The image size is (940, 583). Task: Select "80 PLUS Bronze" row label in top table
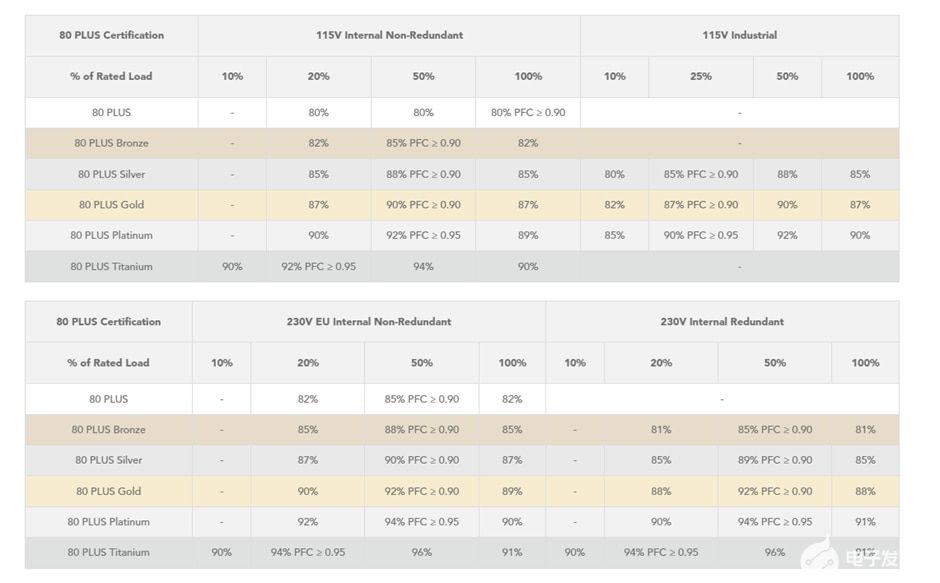(x=111, y=143)
